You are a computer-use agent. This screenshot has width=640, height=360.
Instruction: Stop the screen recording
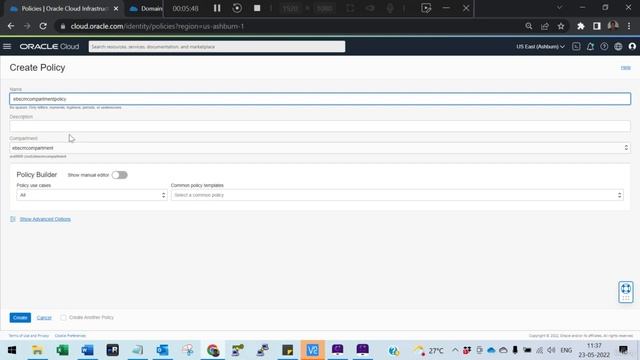pos(257,8)
